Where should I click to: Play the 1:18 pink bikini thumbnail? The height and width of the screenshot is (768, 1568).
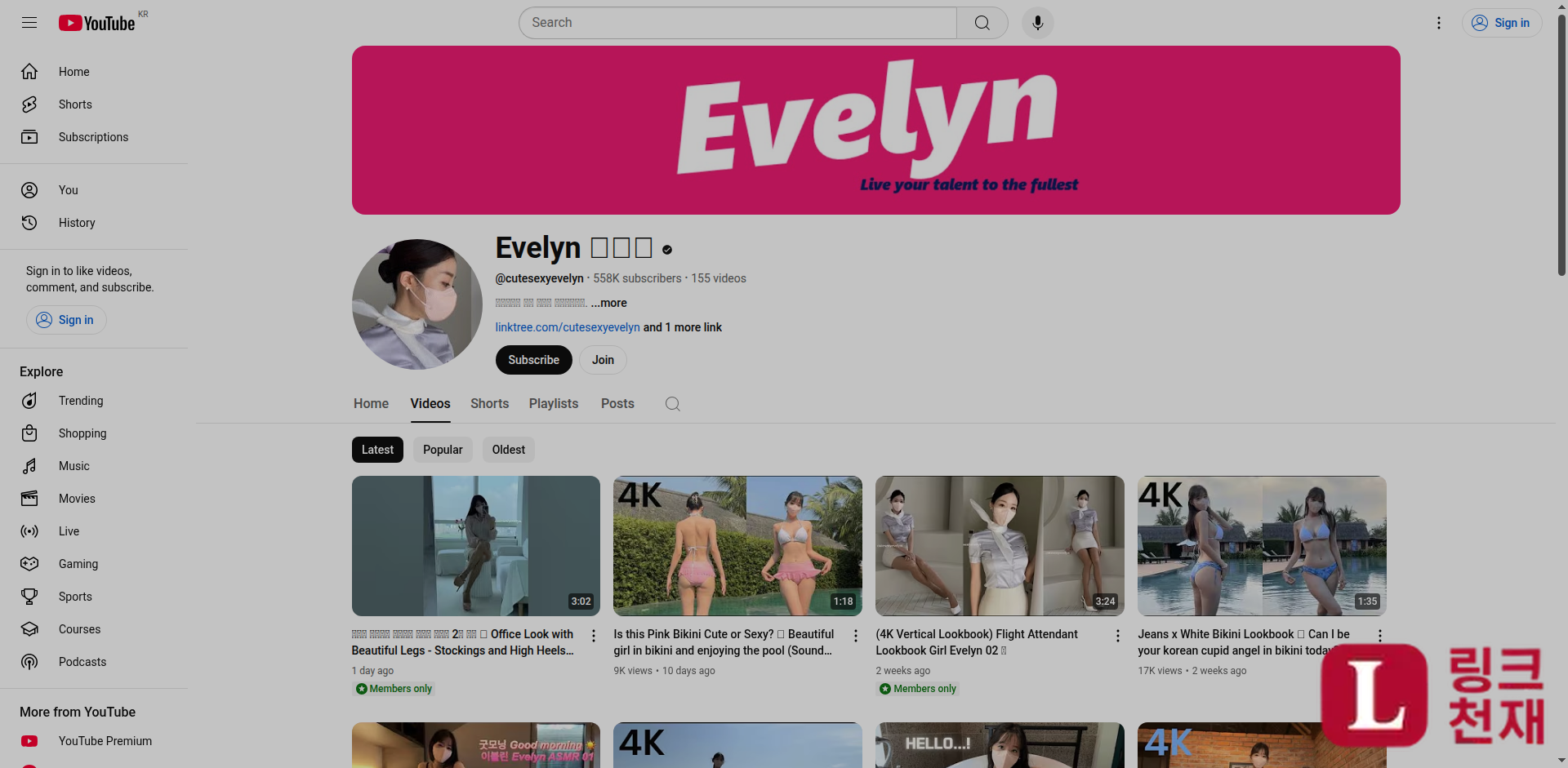737,546
